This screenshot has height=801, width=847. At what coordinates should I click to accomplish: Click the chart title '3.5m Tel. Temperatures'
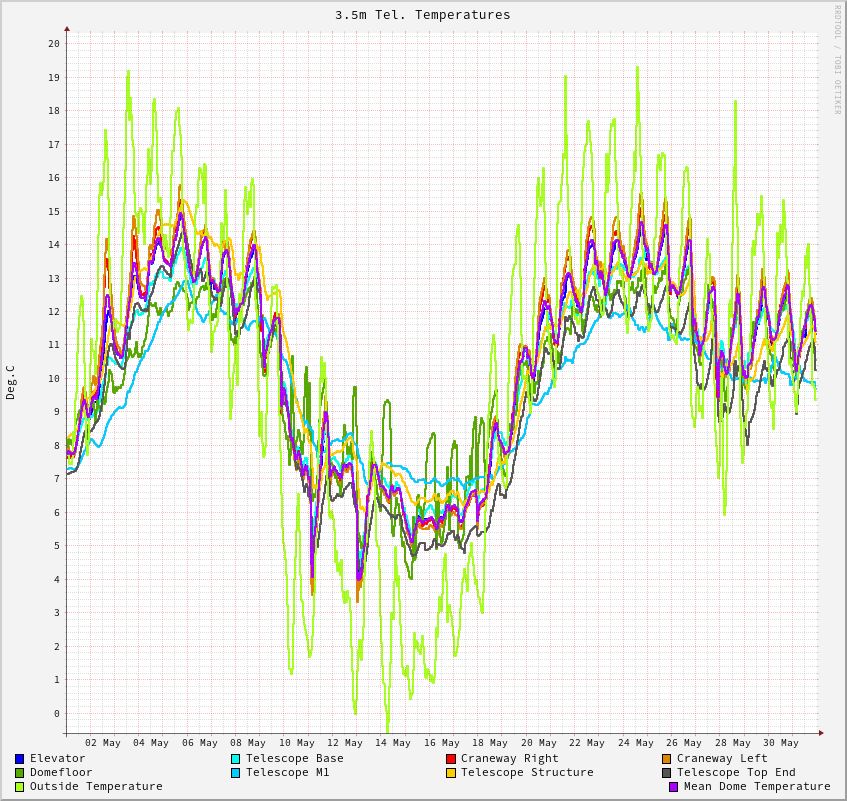(x=422, y=15)
